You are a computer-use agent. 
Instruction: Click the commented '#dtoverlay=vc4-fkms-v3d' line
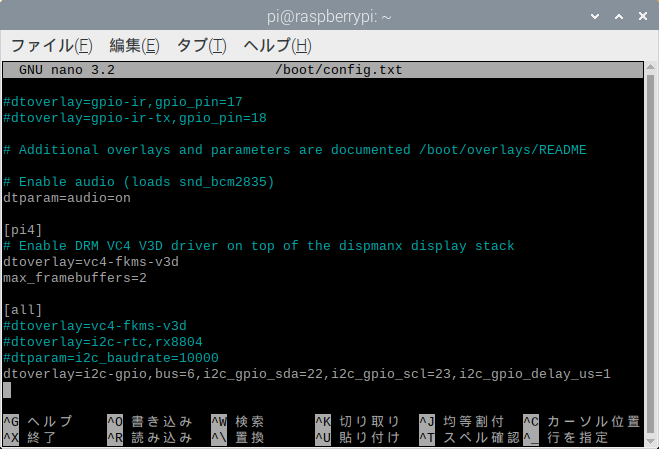click(95, 326)
